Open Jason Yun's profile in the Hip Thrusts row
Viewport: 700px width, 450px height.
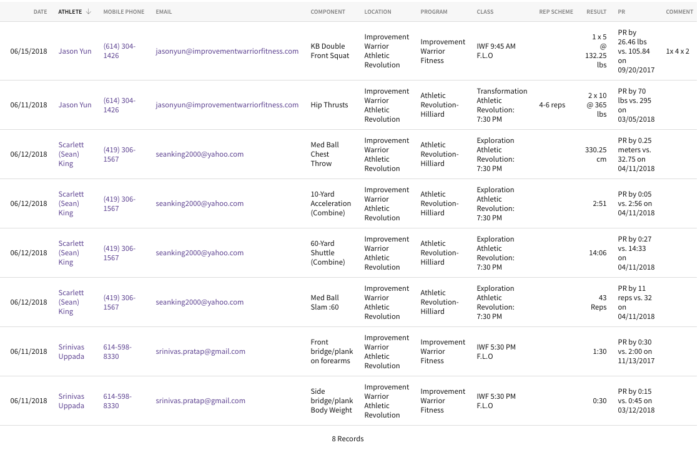click(x=75, y=105)
